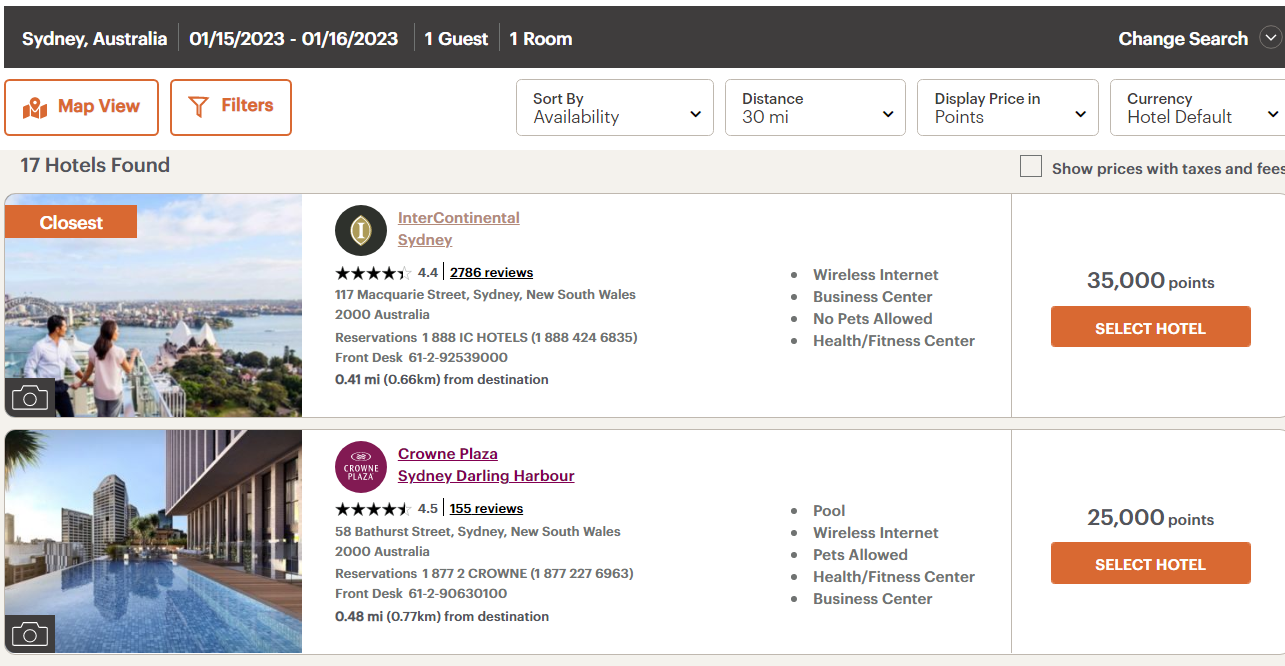This screenshot has width=1285, height=666.
Task: Click the 35,000 points price
Action: click(1150, 281)
